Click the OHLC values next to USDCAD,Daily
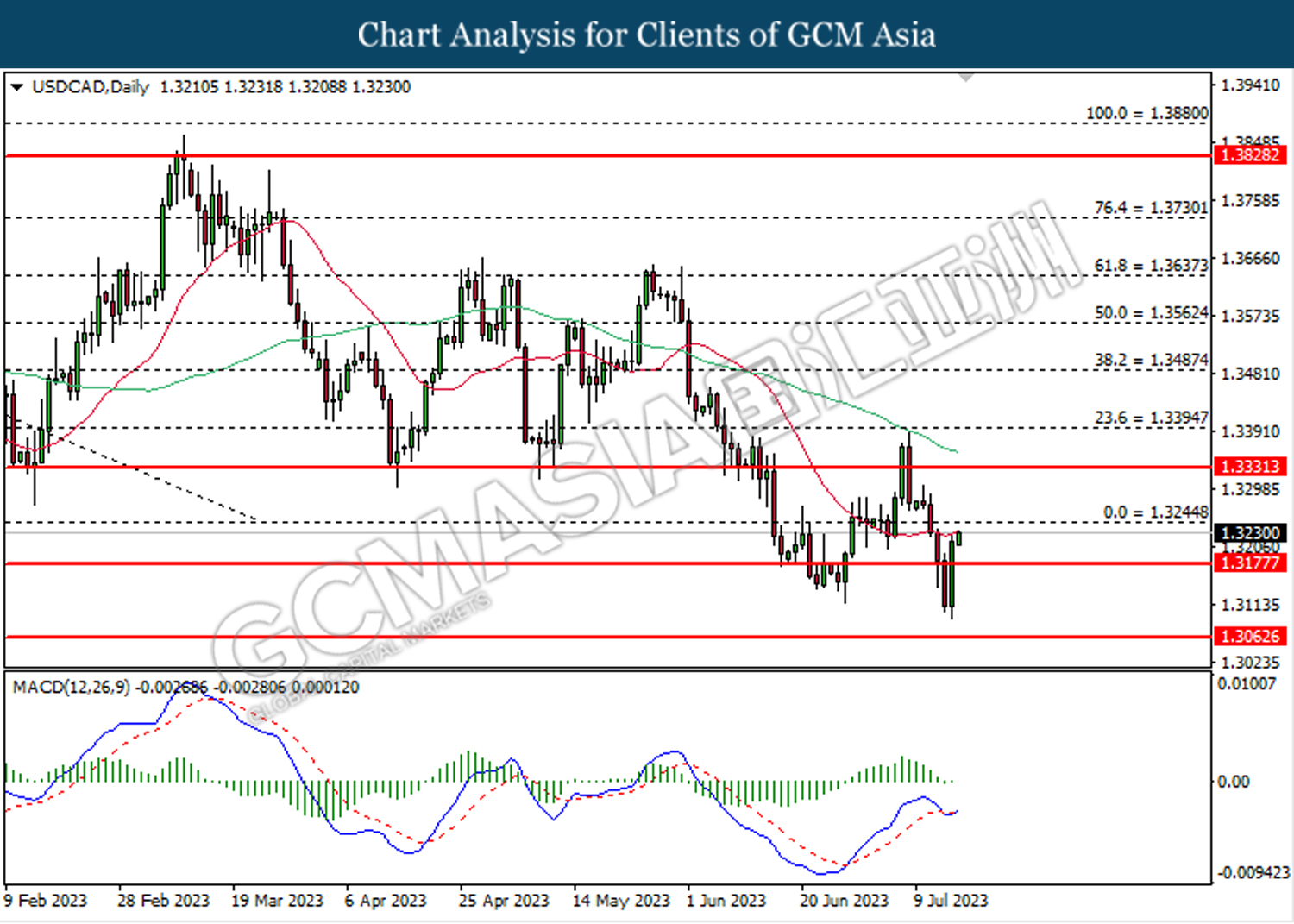 point(286,87)
